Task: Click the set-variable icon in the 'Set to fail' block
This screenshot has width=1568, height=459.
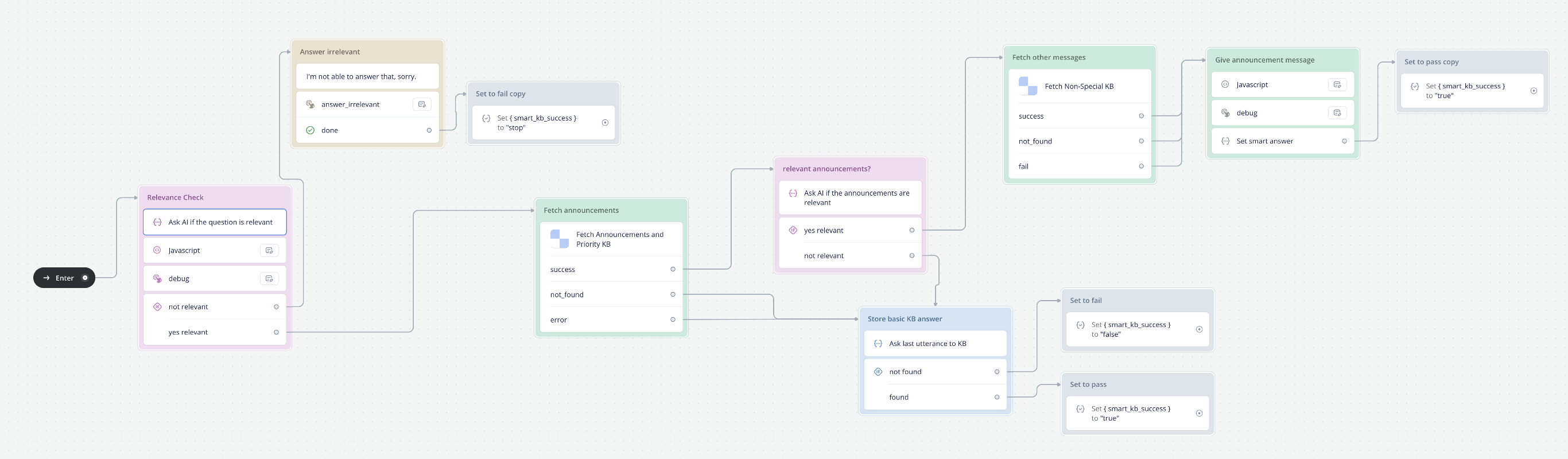Action: [1080, 325]
